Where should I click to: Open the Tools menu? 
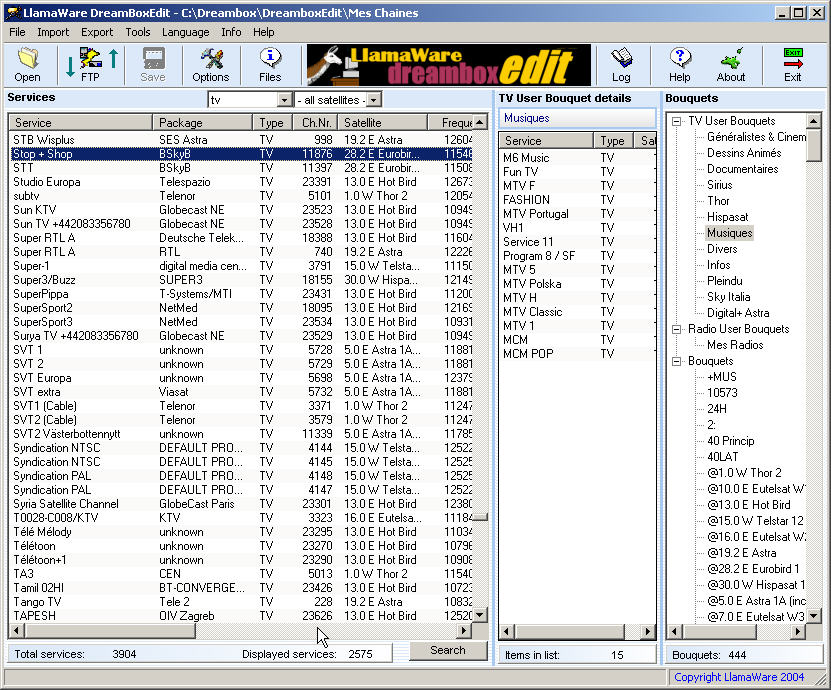pos(138,32)
